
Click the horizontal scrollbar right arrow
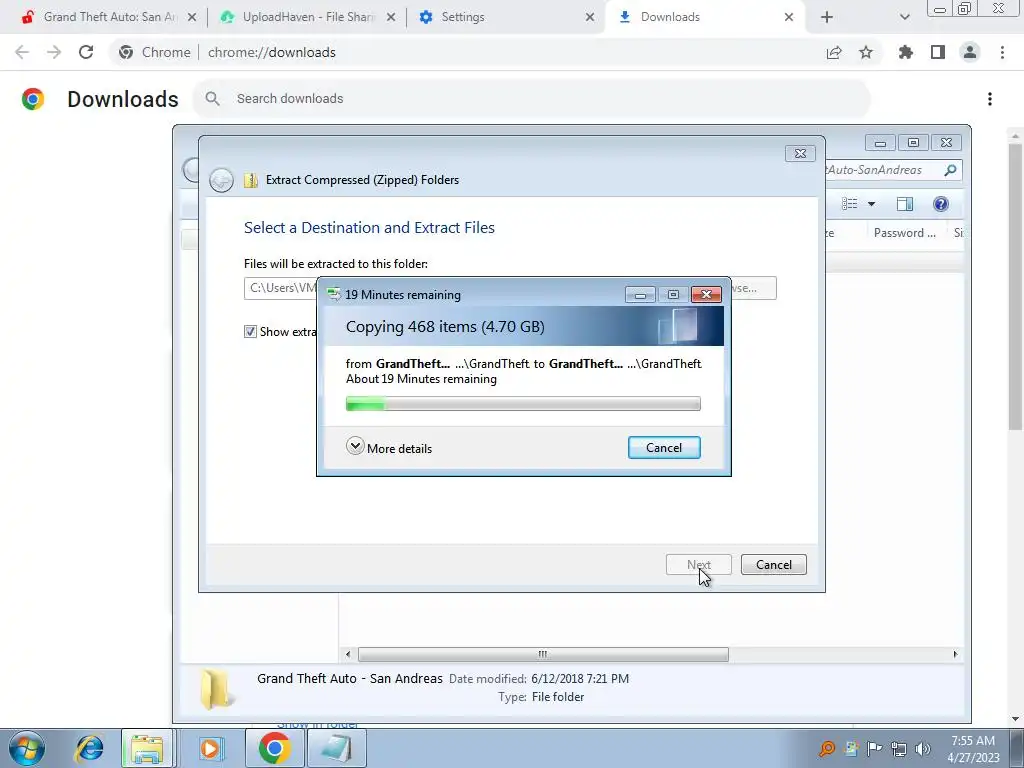(x=955, y=654)
